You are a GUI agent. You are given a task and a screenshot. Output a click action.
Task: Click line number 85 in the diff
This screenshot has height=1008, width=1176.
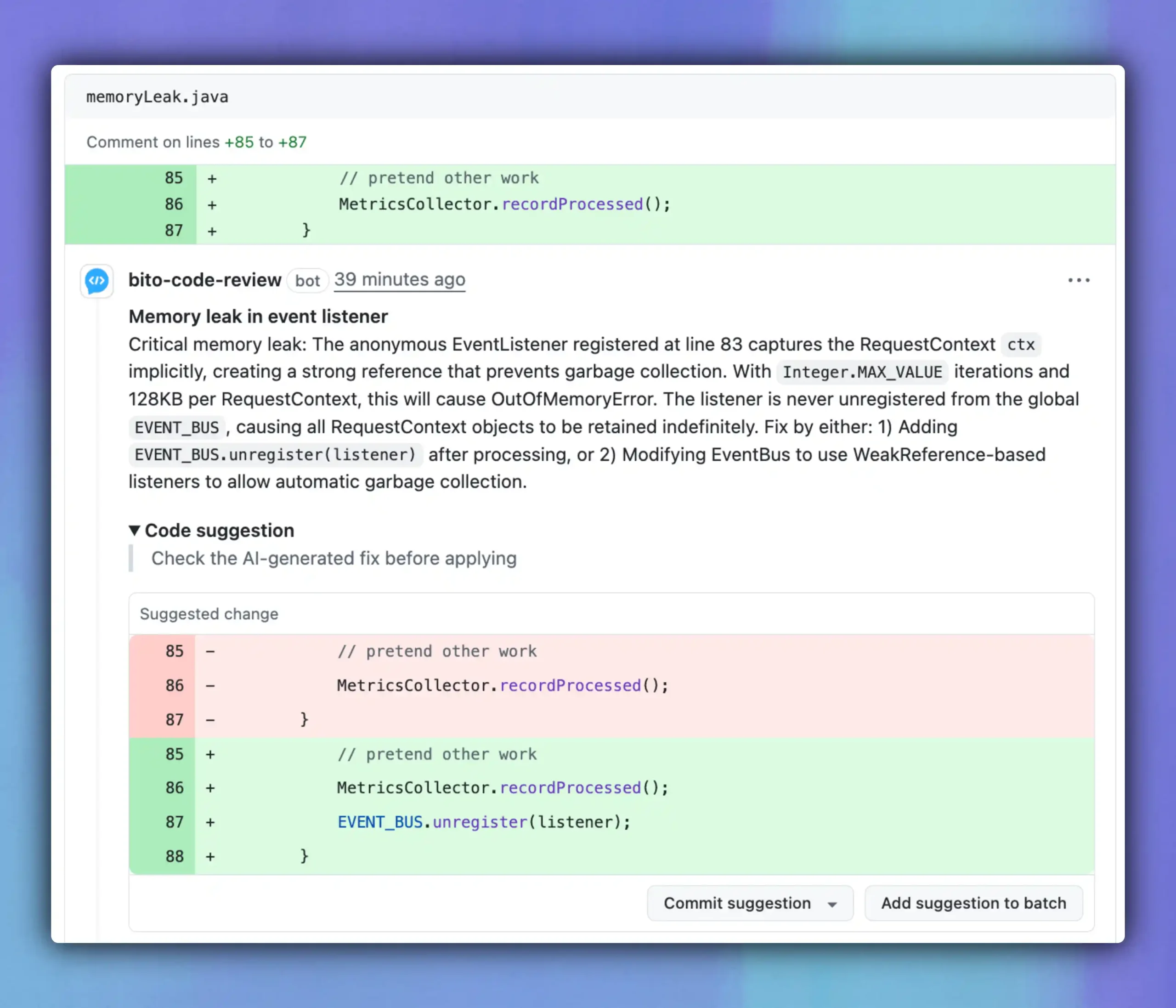[x=174, y=178]
